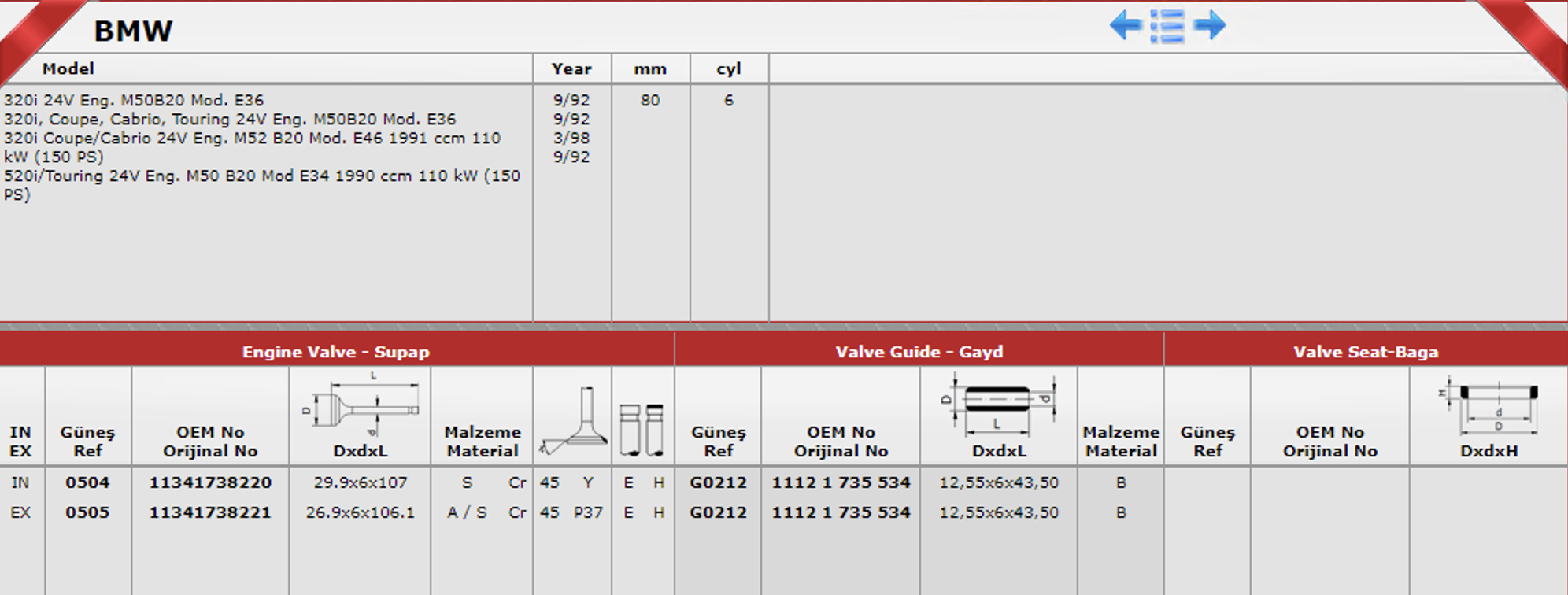Image resolution: width=1568 pixels, height=595 pixels.
Task: Open valve guide G0212 in IN row
Action: coord(718,482)
